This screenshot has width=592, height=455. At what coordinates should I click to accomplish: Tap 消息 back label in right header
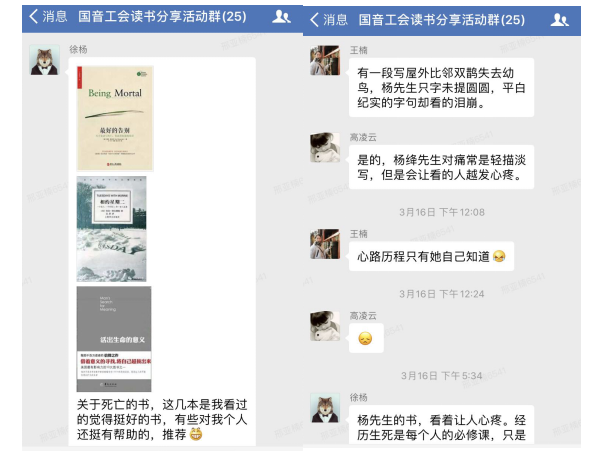(335, 20)
